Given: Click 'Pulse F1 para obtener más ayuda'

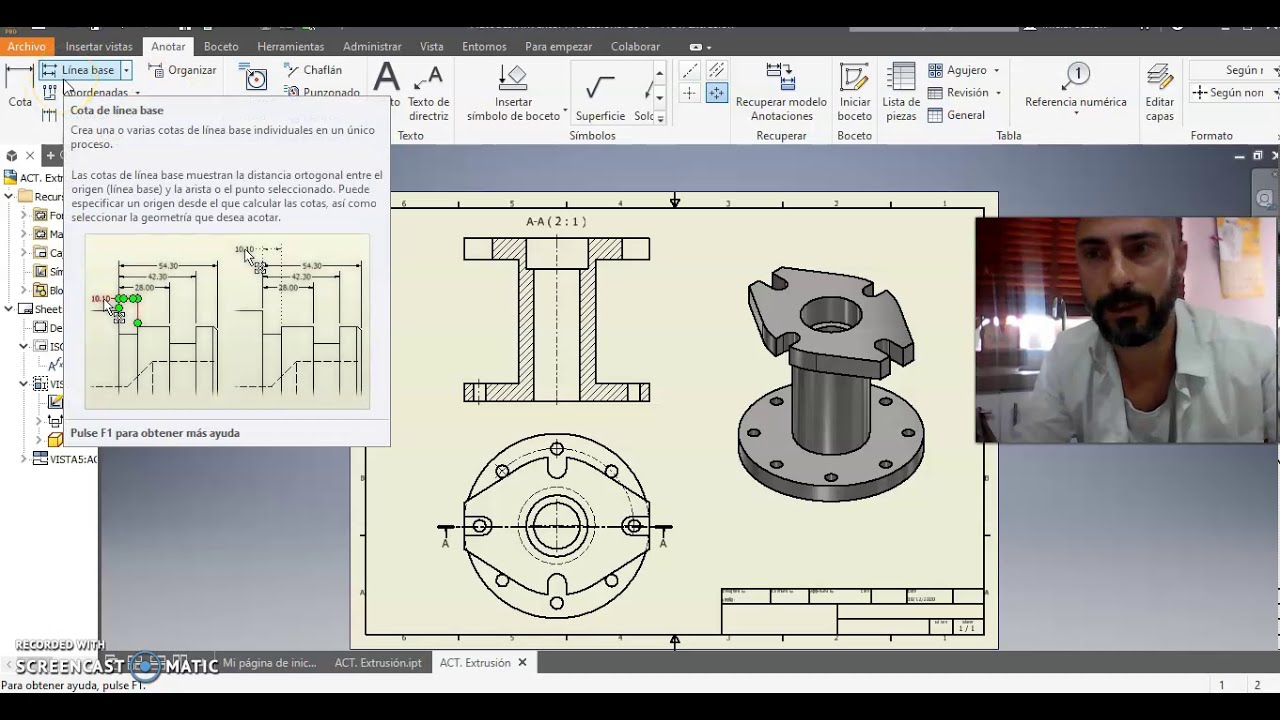Looking at the screenshot, I should click(x=155, y=433).
